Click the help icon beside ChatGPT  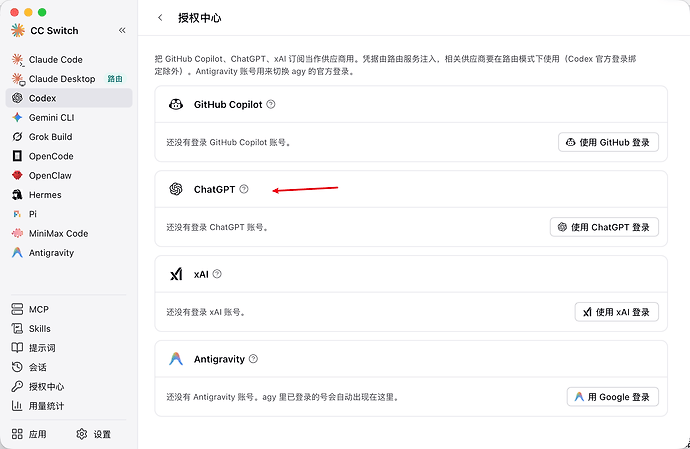244,189
